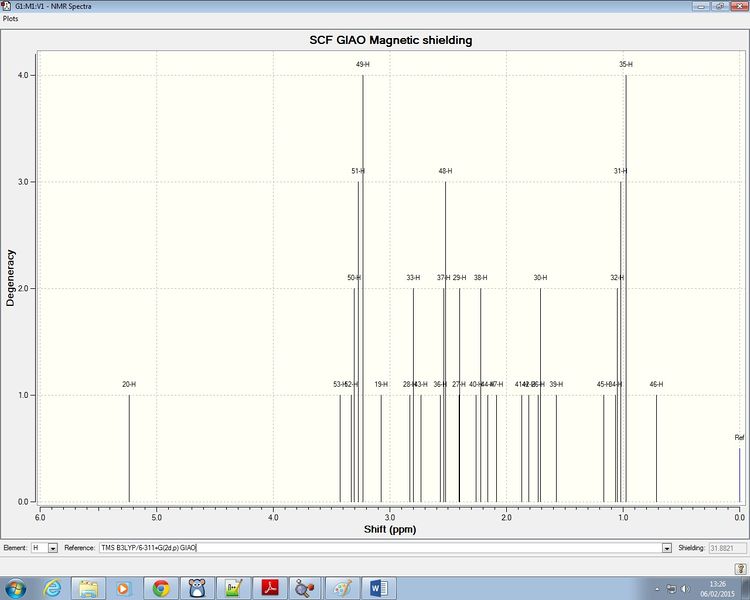
Task: Open File Explorer from the taskbar
Action: click(x=88, y=588)
